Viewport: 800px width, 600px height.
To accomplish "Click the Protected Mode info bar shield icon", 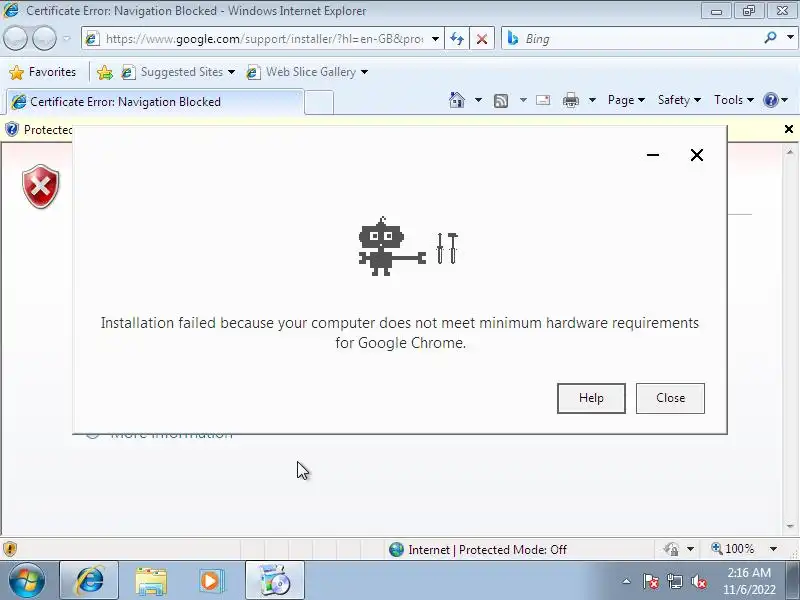I will click(11, 130).
